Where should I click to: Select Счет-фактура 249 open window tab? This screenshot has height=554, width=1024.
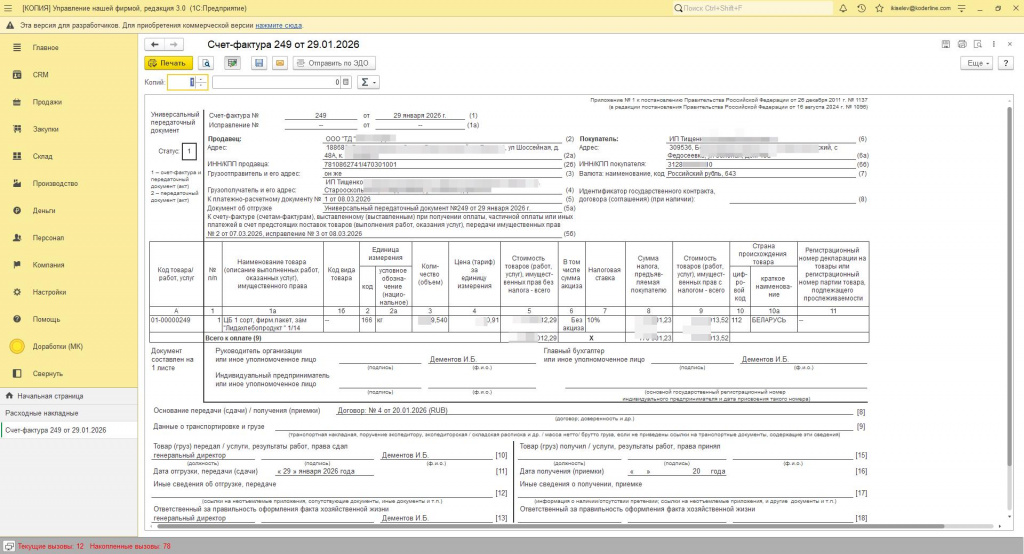click(69, 431)
